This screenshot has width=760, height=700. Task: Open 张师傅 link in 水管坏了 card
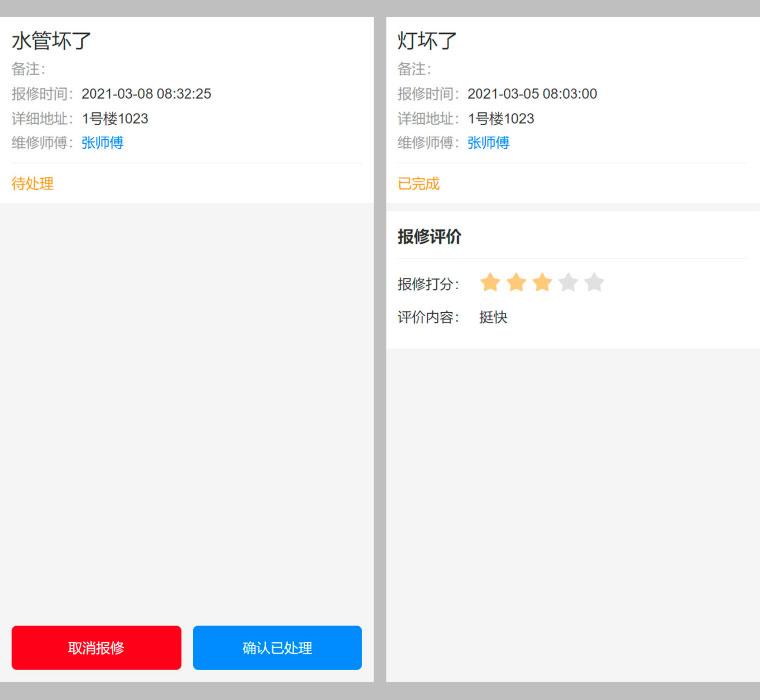pyautogui.click(x=102, y=143)
